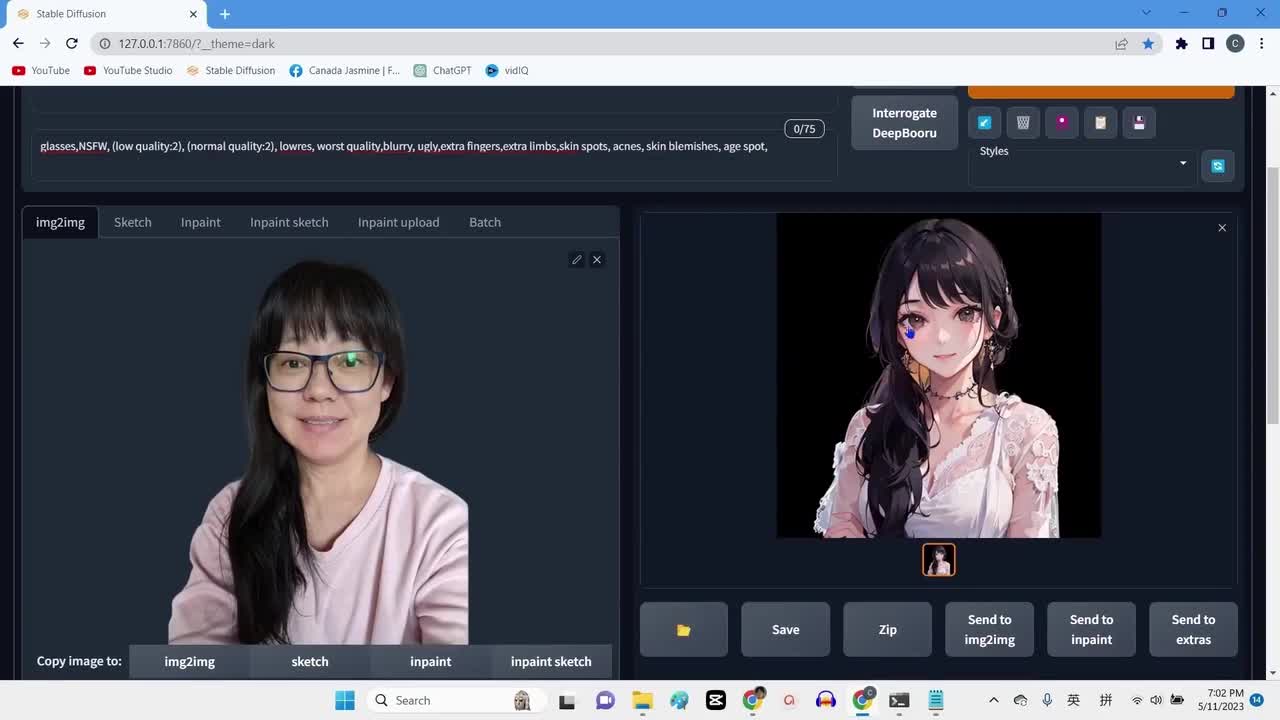
Task: Click the Send to inpaint button
Action: [x=1091, y=630]
